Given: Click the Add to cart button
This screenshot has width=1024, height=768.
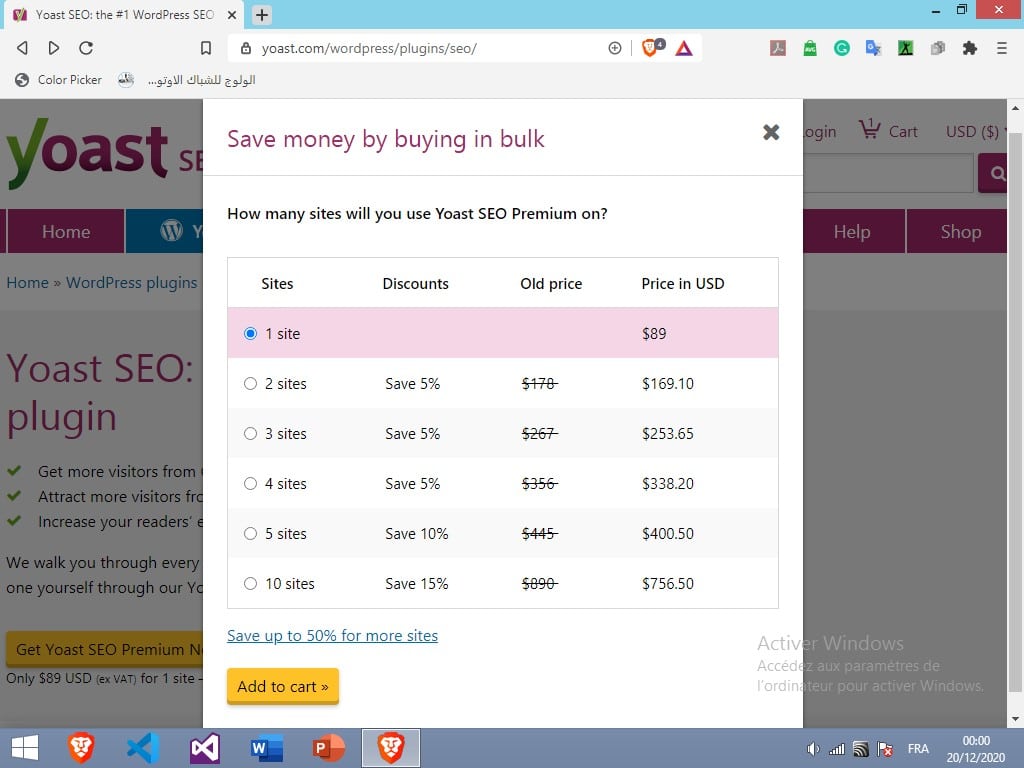Looking at the screenshot, I should tap(283, 687).
